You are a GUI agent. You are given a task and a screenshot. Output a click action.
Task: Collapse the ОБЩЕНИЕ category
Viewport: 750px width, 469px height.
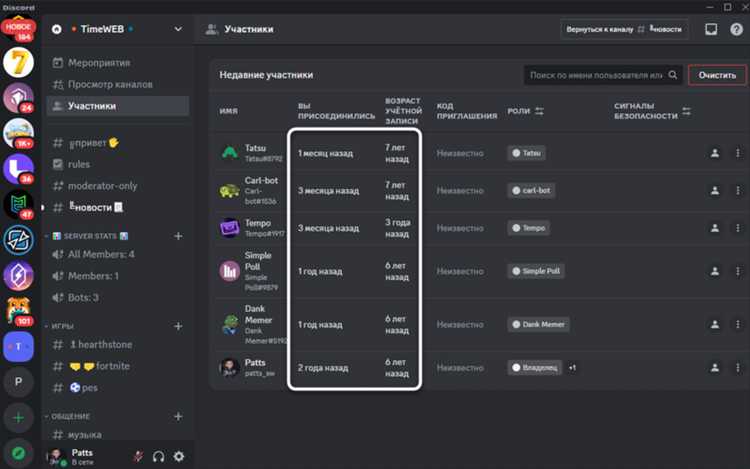tap(67, 416)
